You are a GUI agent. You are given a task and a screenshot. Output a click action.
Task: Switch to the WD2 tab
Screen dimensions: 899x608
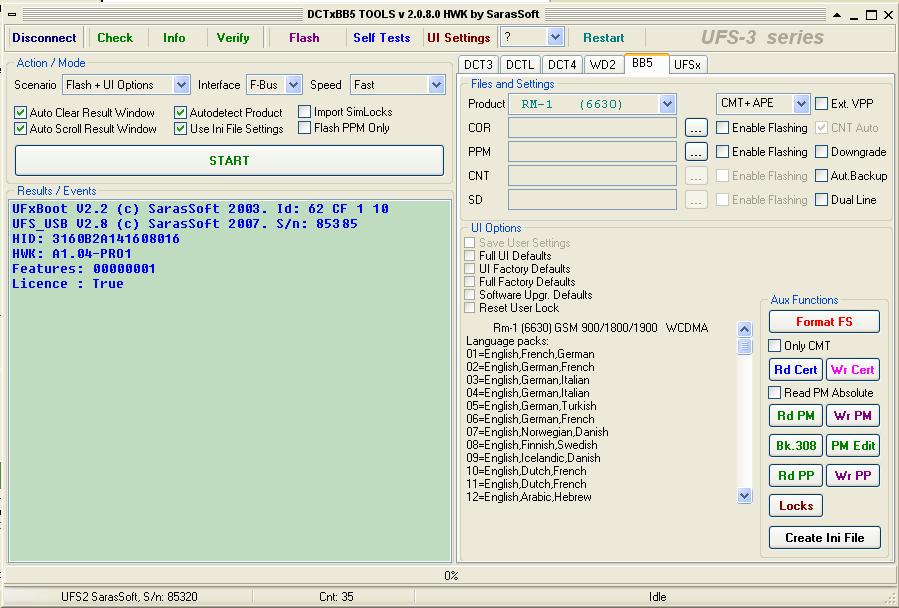[x=603, y=65]
